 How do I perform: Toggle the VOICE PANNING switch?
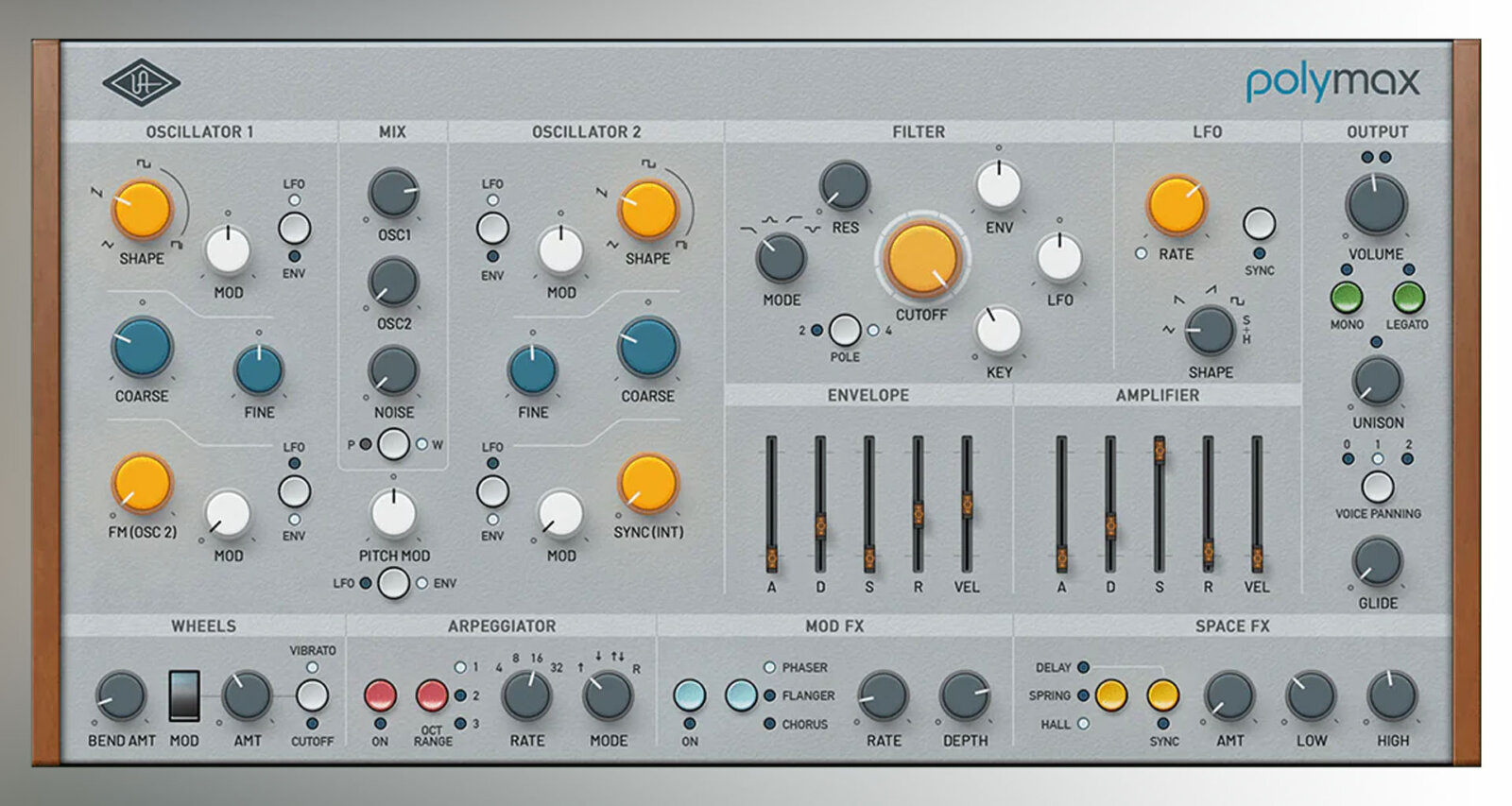pyautogui.click(x=1377, y=487)
